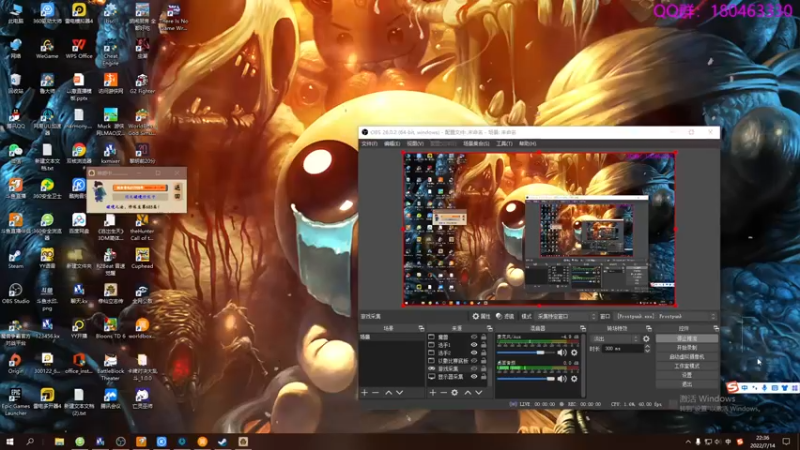This screenshot has height=450, width=800.
Task: Move scene down in Scenes panel
Action: [x=399, y=392]
